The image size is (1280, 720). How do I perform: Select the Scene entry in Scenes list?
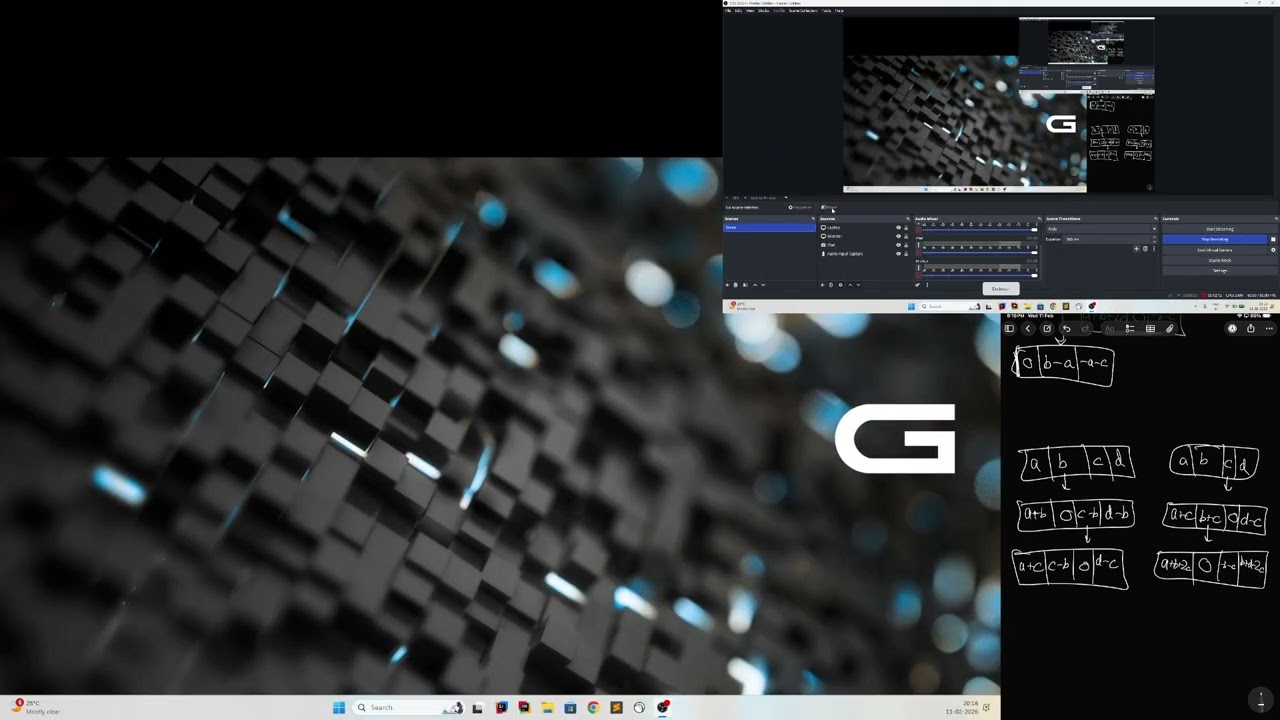click(769, 227)
